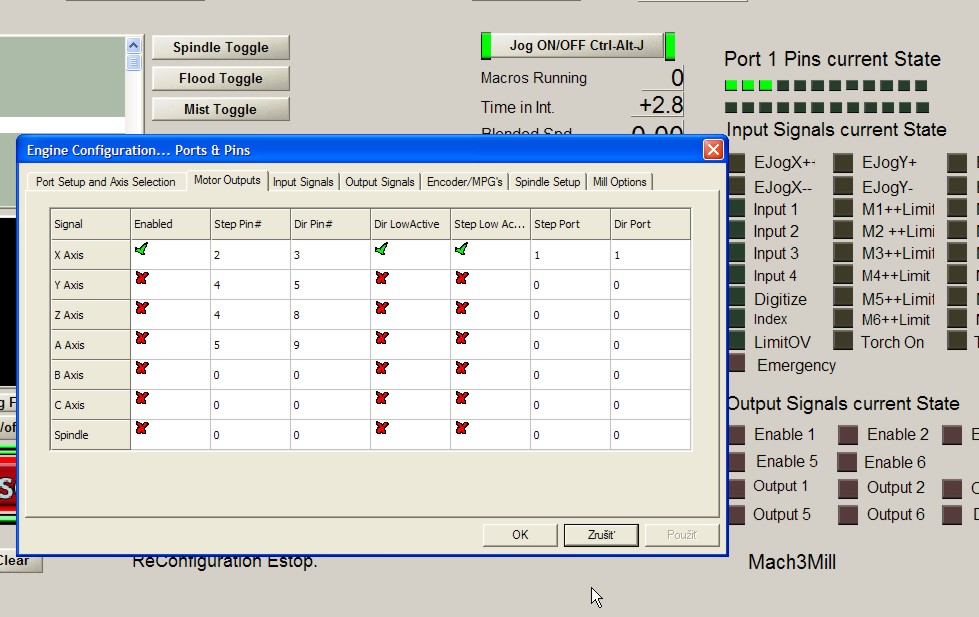Click the Jog ON/OFF Ctrl-Alt-J button
This screenshot has width=979, height=617.
pyautogui.click(x=577, y=46)
